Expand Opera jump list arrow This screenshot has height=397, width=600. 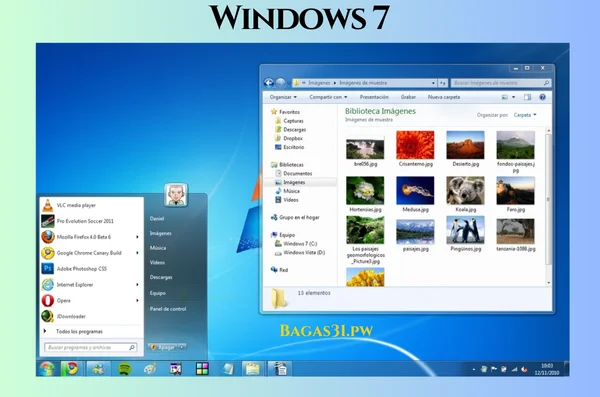pyautogui.click(x=137, y=301)
